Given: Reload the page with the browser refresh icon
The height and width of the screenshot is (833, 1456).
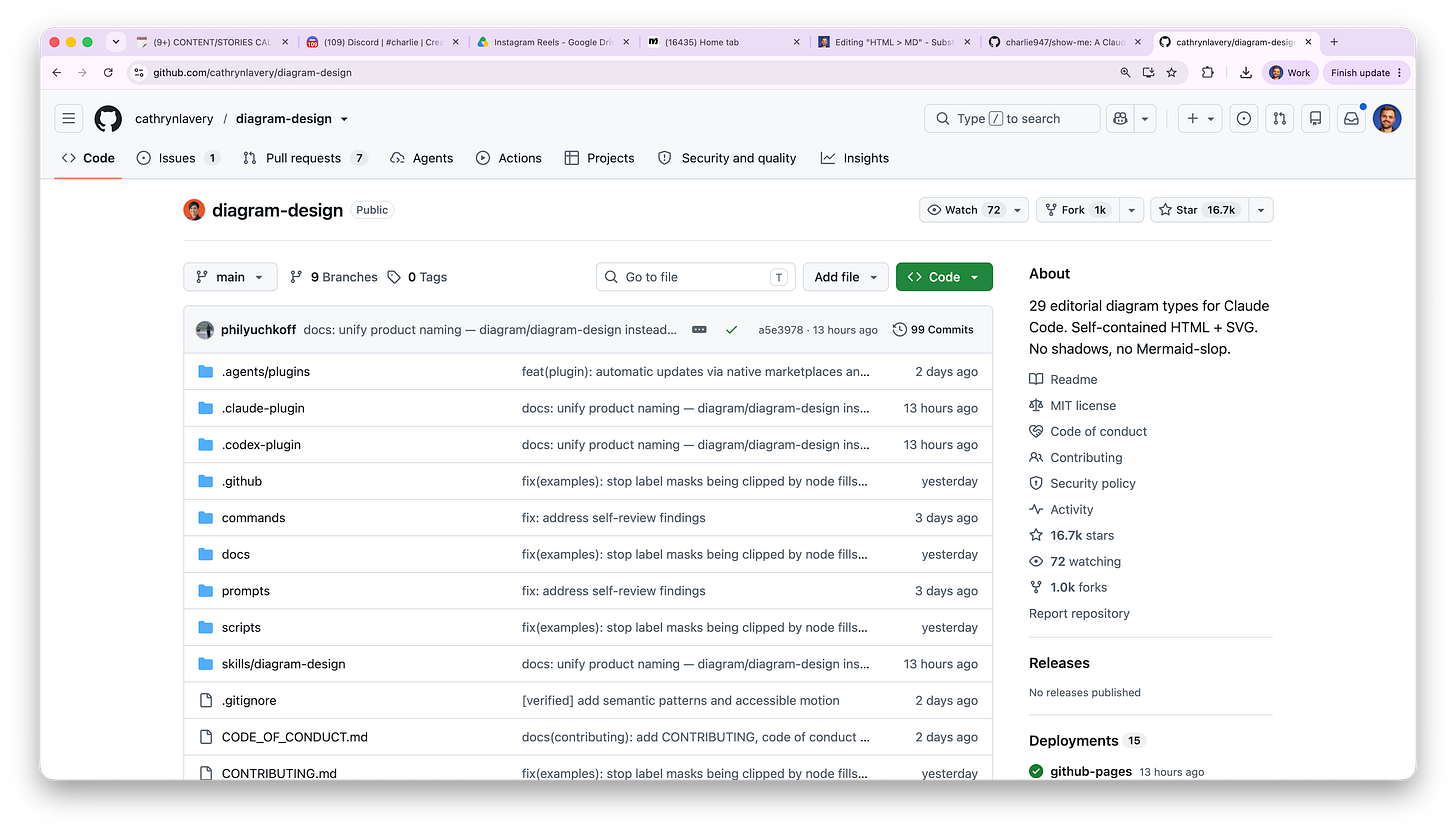Looking at the screenshot, I should point(108,72).
